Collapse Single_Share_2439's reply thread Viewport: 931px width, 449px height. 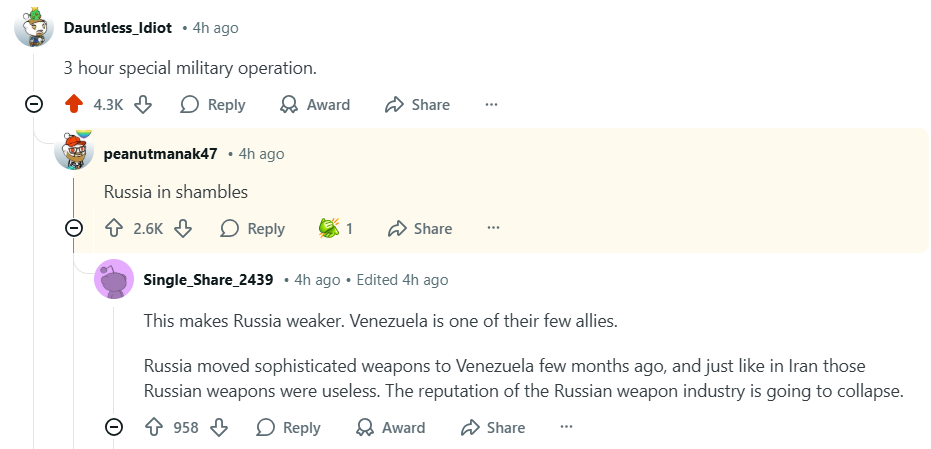click(x=114, y=427)
